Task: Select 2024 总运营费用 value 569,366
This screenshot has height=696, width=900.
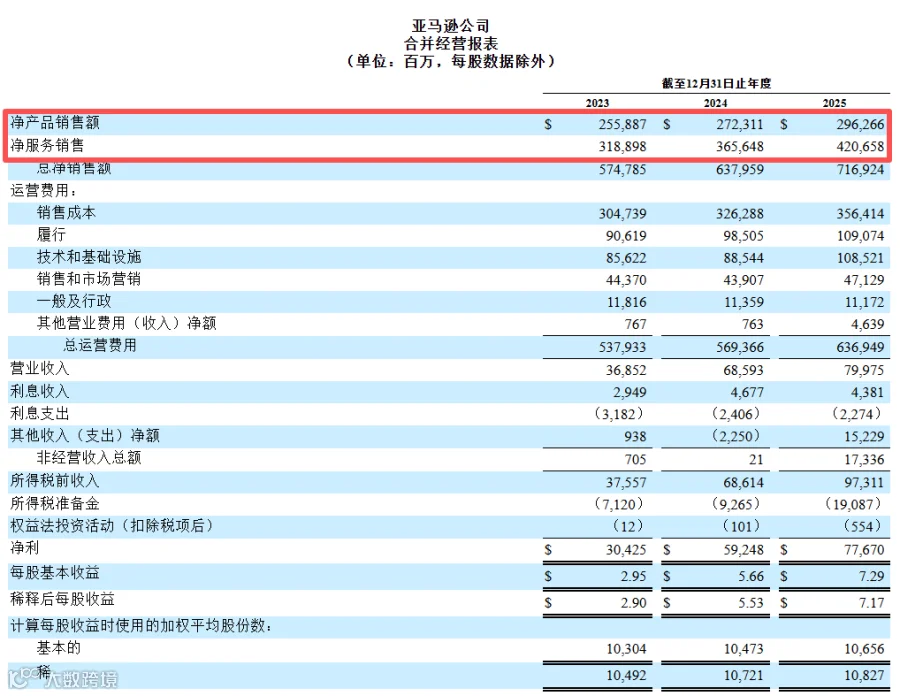Action: (x=739, y=348)
